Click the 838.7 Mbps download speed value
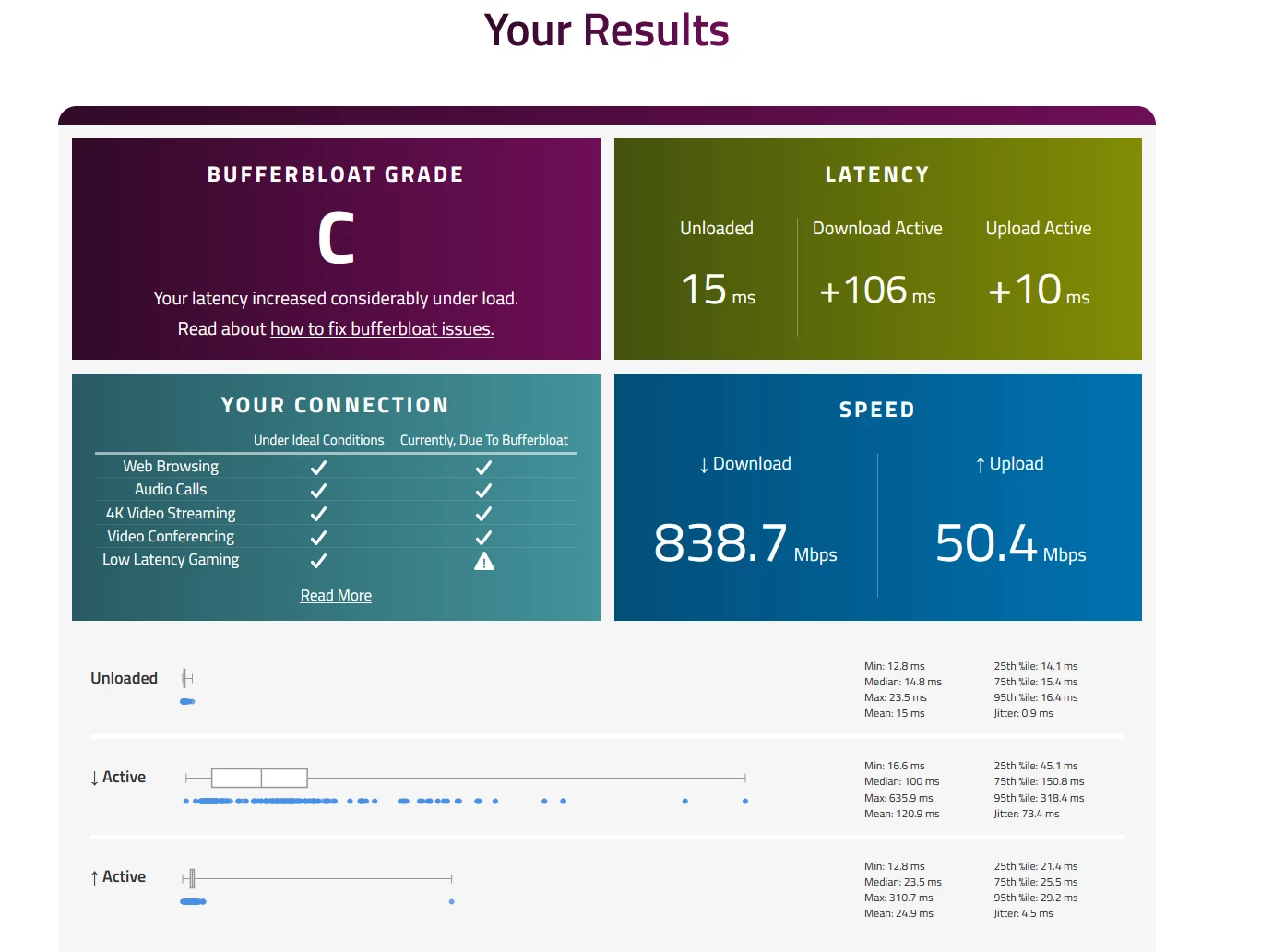 click(x=745, y=542)
